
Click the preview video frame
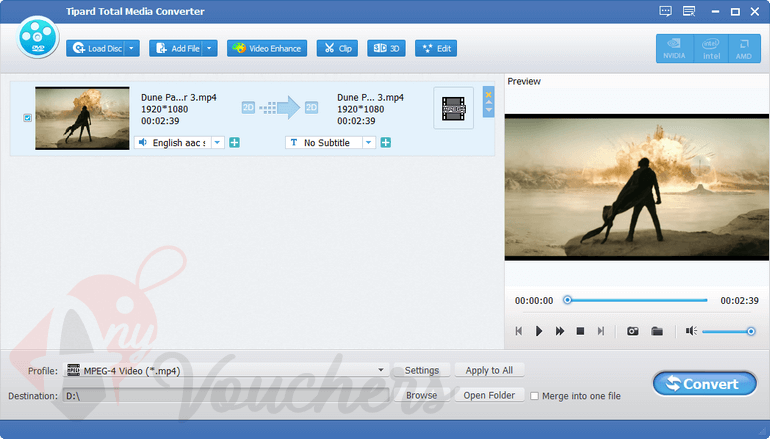pos(637,188)
